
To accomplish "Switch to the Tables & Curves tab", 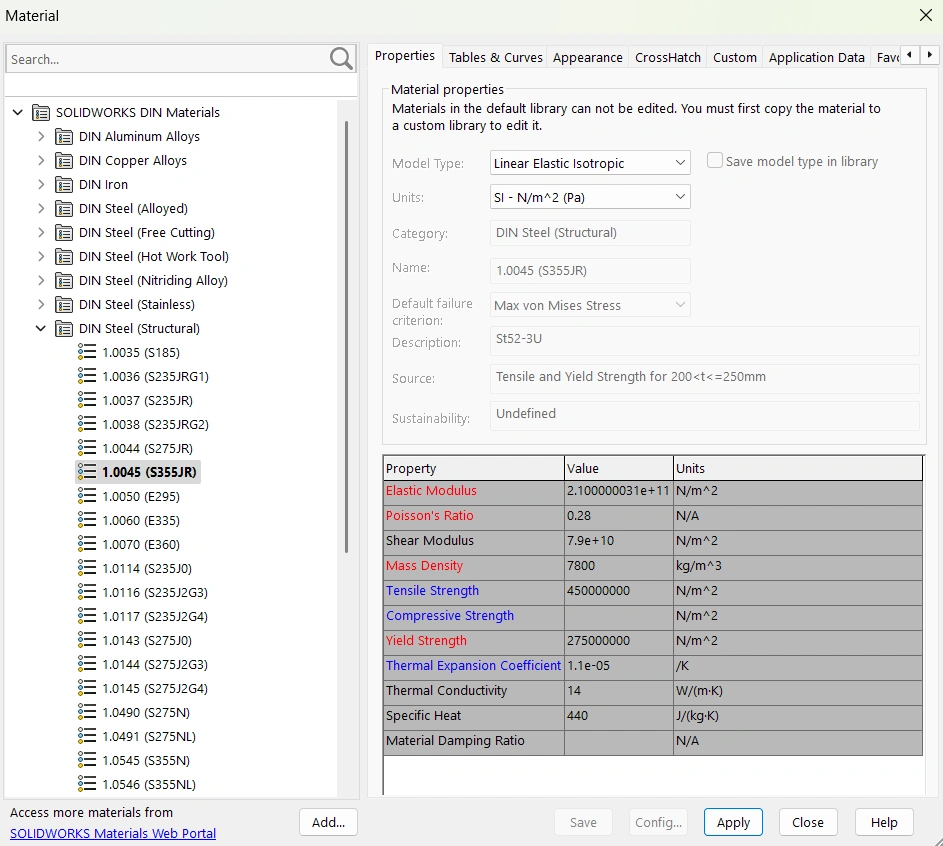I will pos(496,58).
